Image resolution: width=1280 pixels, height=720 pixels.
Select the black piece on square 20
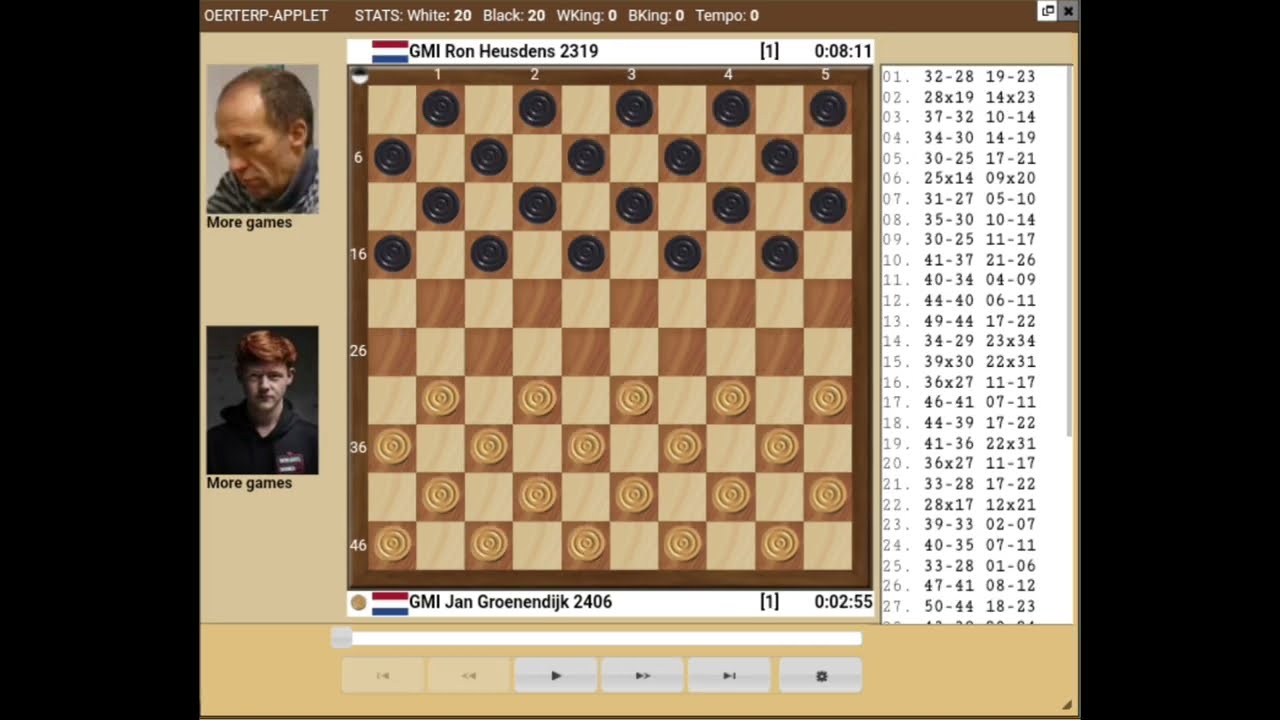point(780,254)
